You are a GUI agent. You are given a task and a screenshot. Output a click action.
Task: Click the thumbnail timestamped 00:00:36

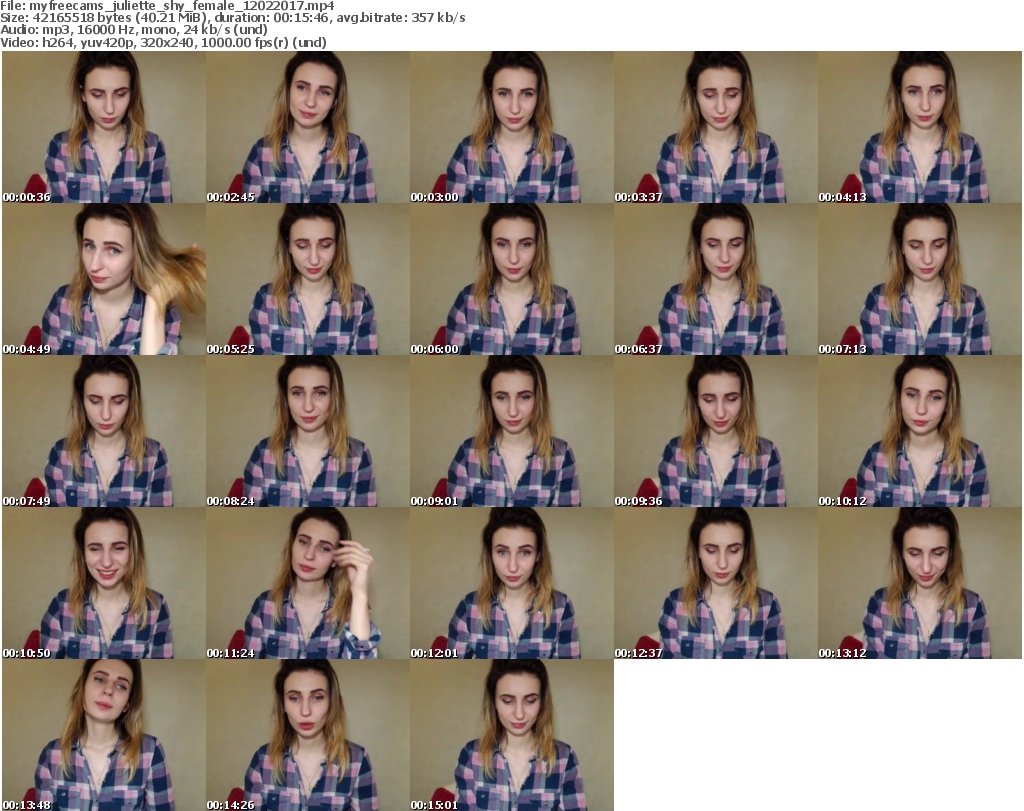104,127
